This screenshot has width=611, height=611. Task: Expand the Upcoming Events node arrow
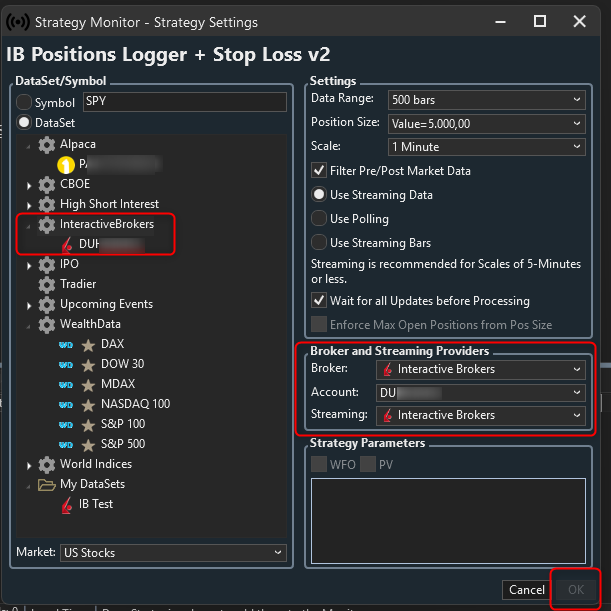(29, 306)
